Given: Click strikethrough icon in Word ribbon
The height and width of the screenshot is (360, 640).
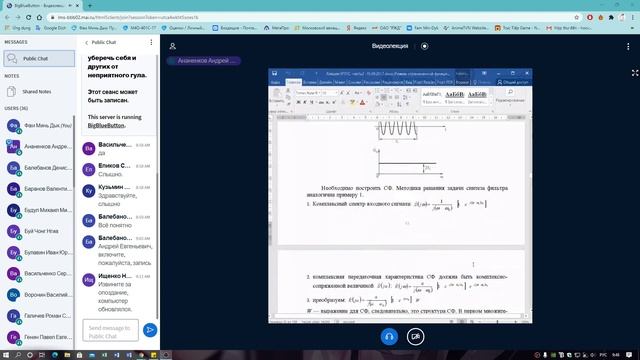Looking at the screenshot, I should click(x=321, y=102).
